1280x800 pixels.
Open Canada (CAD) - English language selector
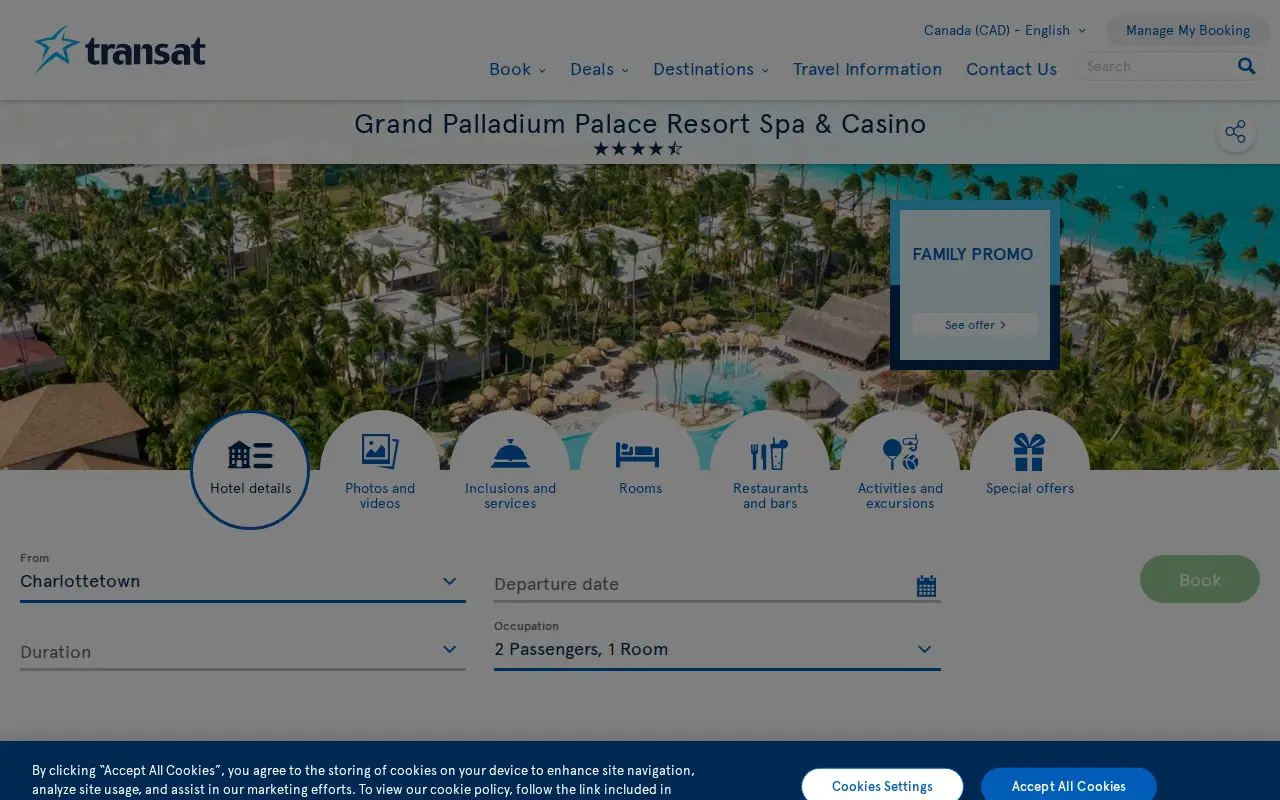1004,30
